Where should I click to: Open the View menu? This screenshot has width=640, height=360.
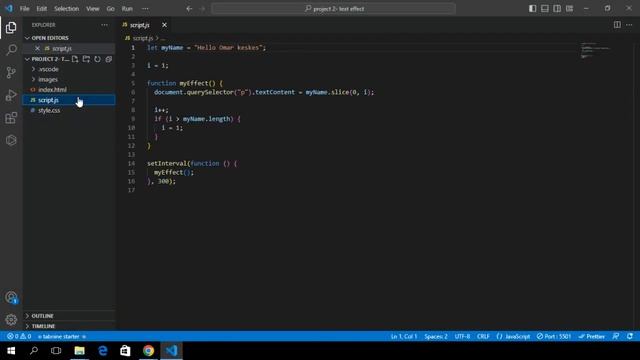coord(93,9)
